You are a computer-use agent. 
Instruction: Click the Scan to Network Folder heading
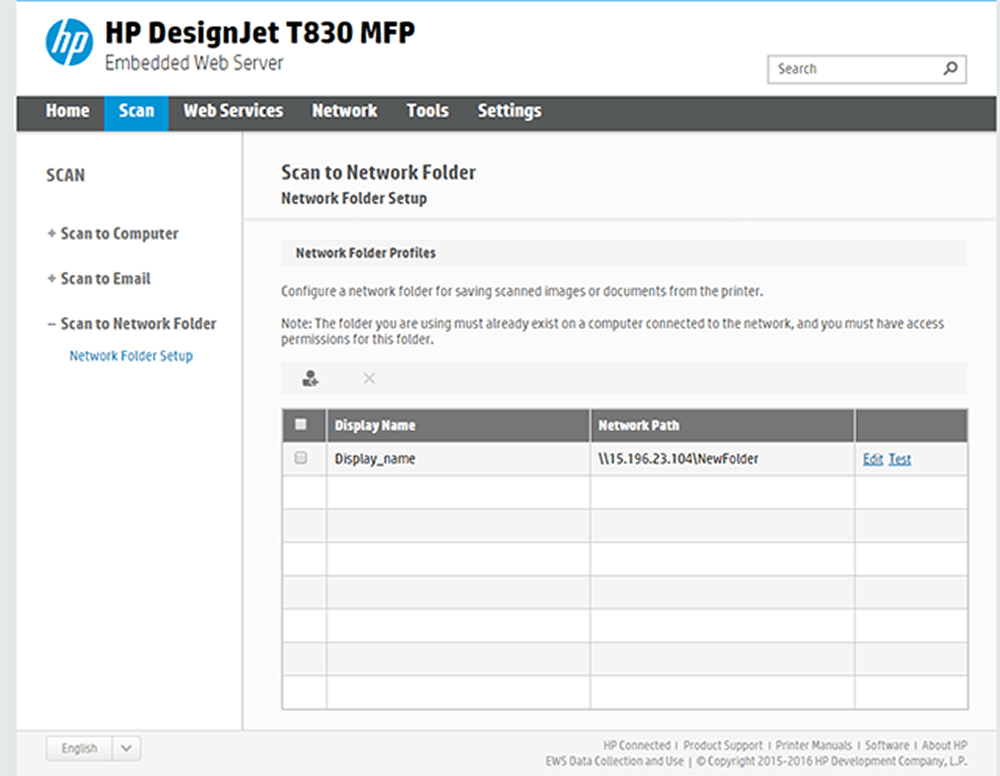click(x=378, y=172)
